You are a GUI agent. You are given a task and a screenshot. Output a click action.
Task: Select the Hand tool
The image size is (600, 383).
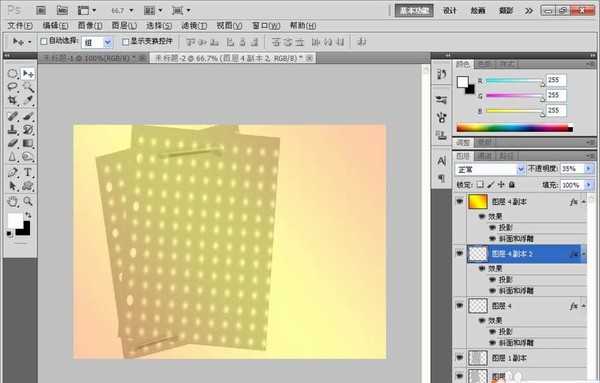tap(13, 201)
